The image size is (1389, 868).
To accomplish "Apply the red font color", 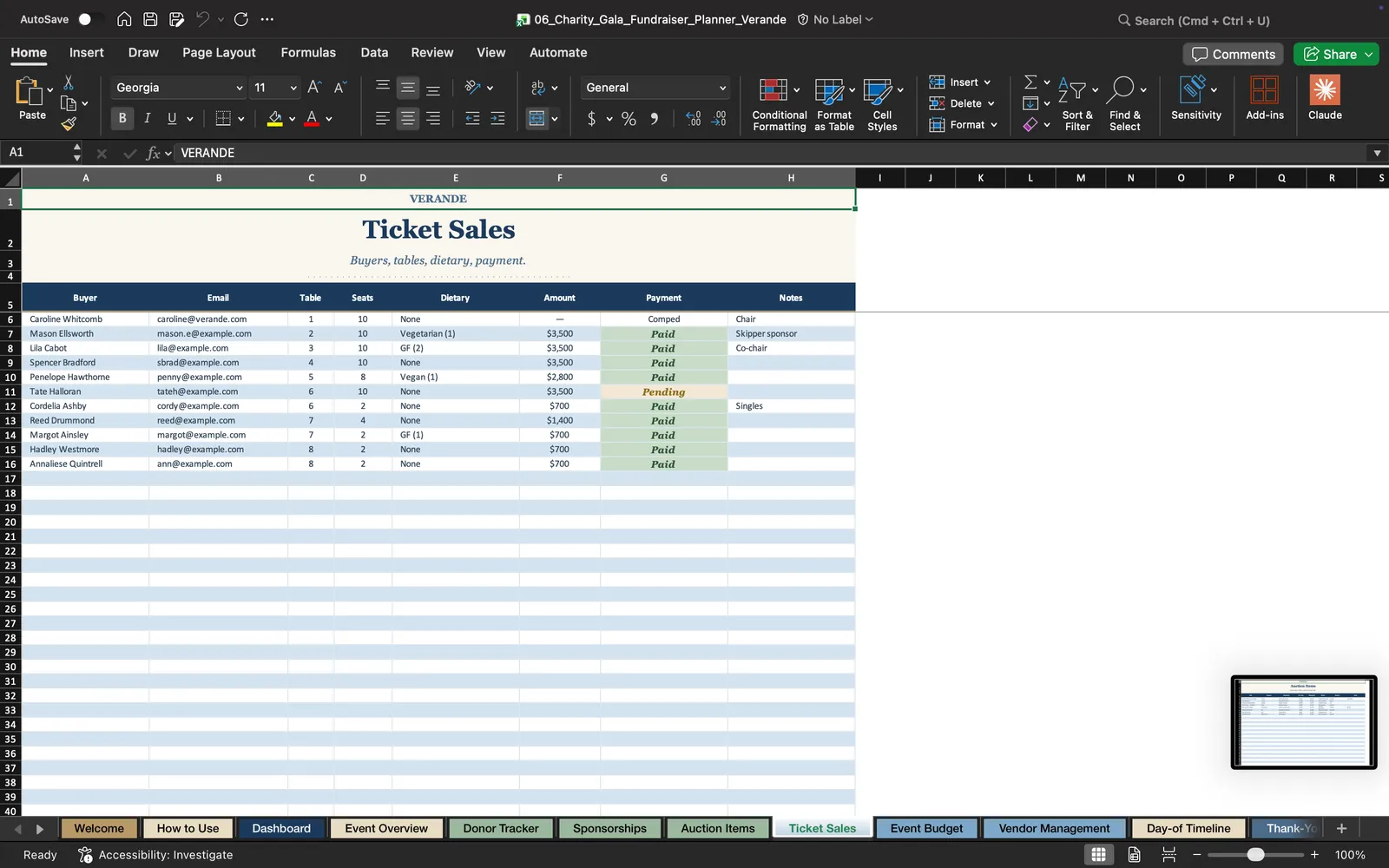I will point(312,119).
